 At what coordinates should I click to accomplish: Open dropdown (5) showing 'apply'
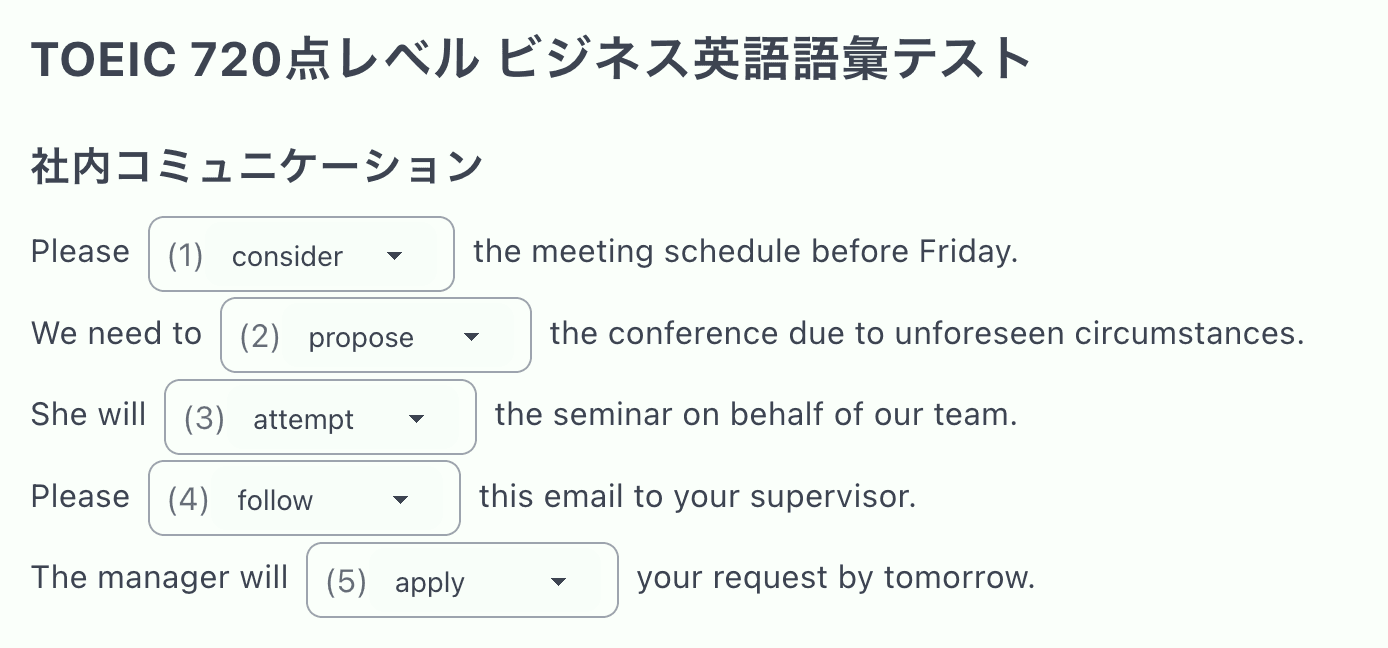(x=461, y=580)
